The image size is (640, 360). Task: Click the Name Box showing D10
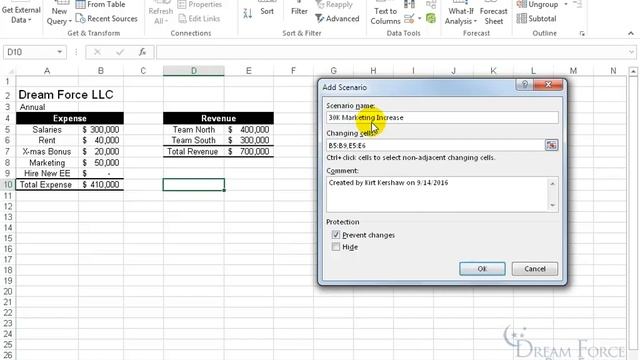pyautogui.click(x=29, y=52)
